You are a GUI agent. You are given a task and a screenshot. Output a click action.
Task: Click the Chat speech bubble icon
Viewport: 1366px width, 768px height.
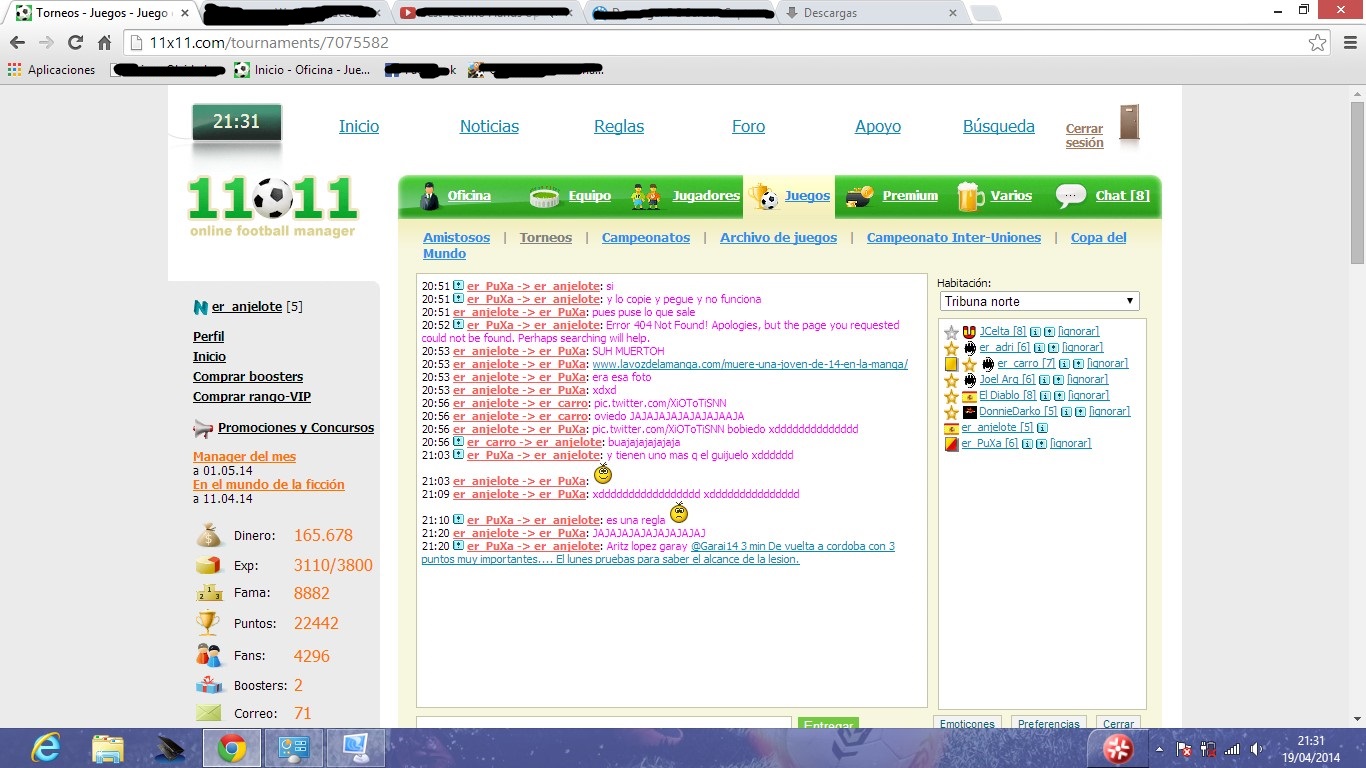(1070, 196)
